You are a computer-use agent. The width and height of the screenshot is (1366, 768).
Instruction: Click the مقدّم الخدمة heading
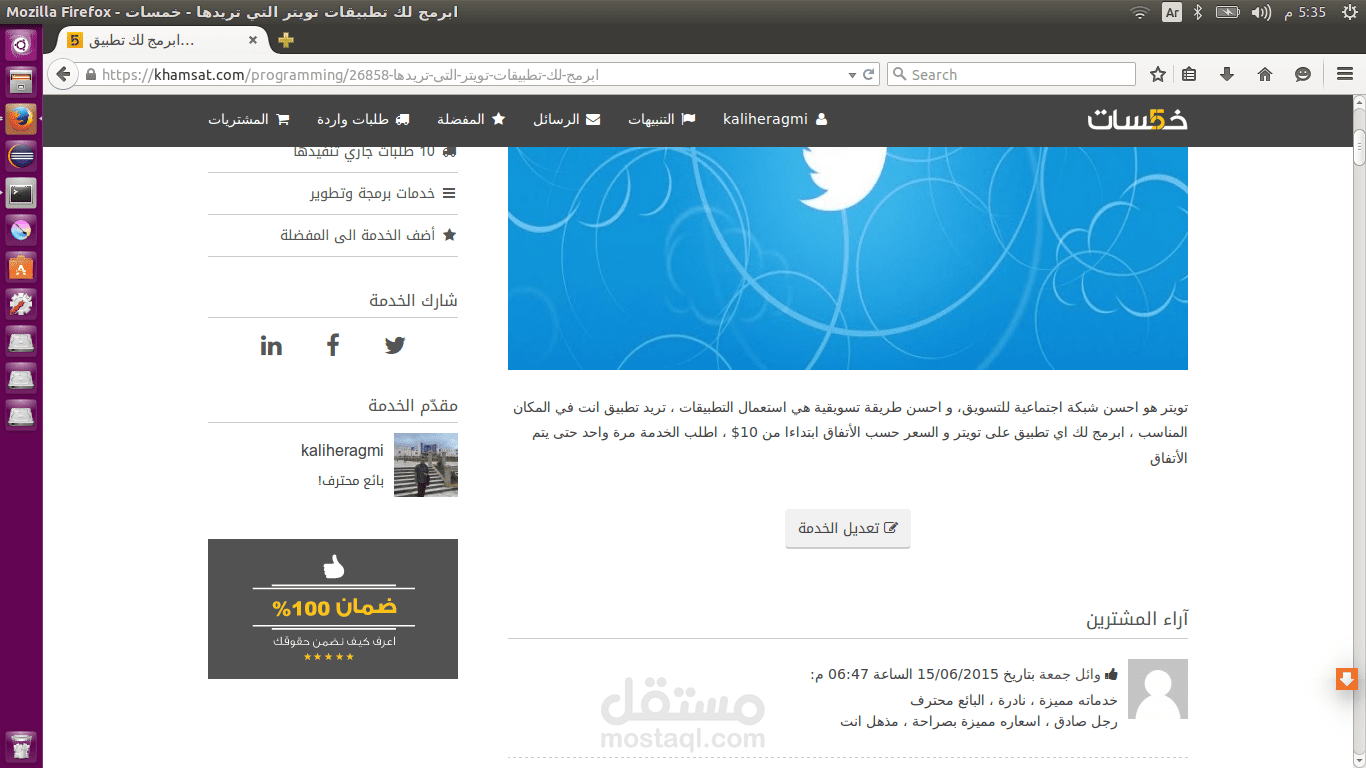tap(413, 405)
